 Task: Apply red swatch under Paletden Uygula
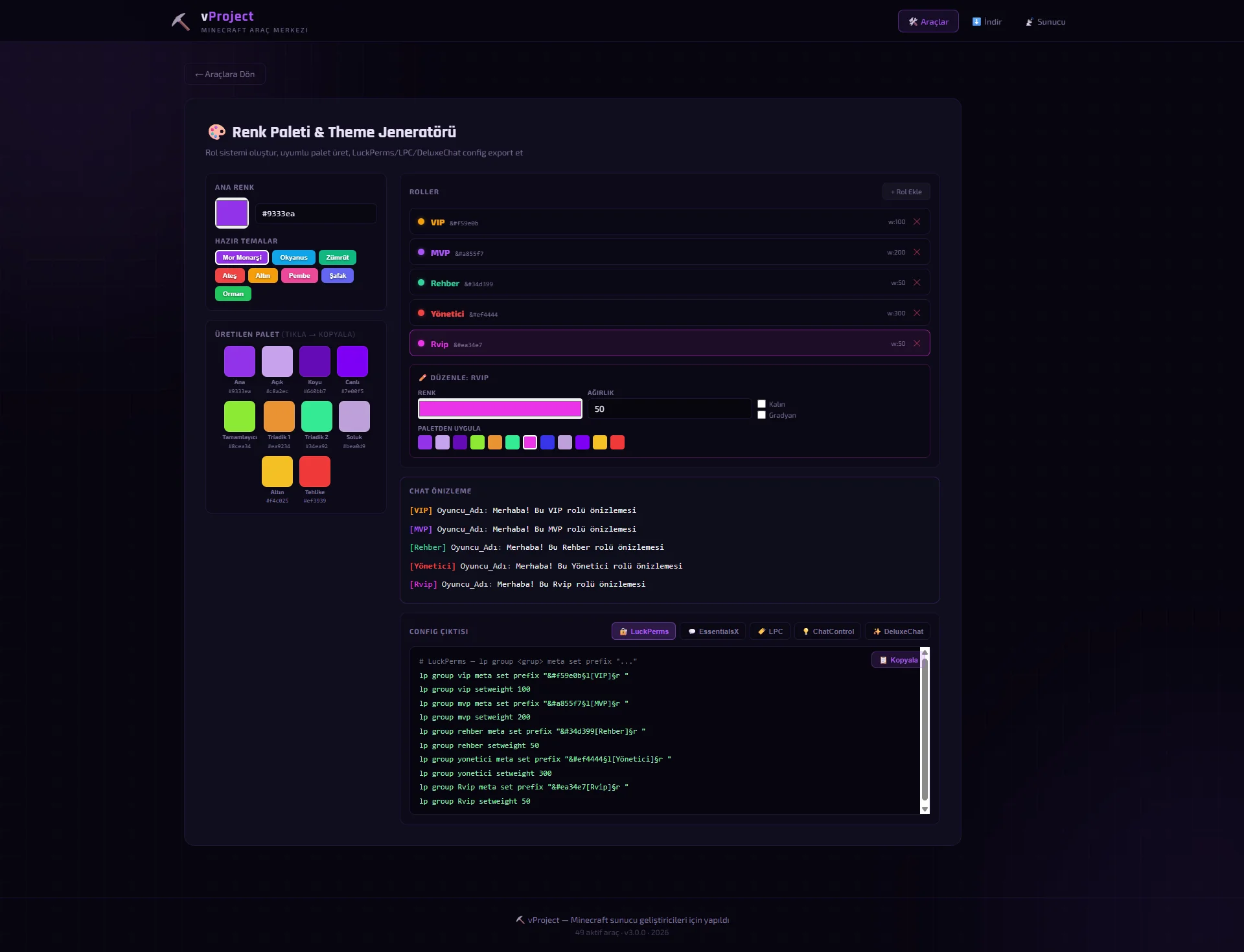[x=617, y=442]
